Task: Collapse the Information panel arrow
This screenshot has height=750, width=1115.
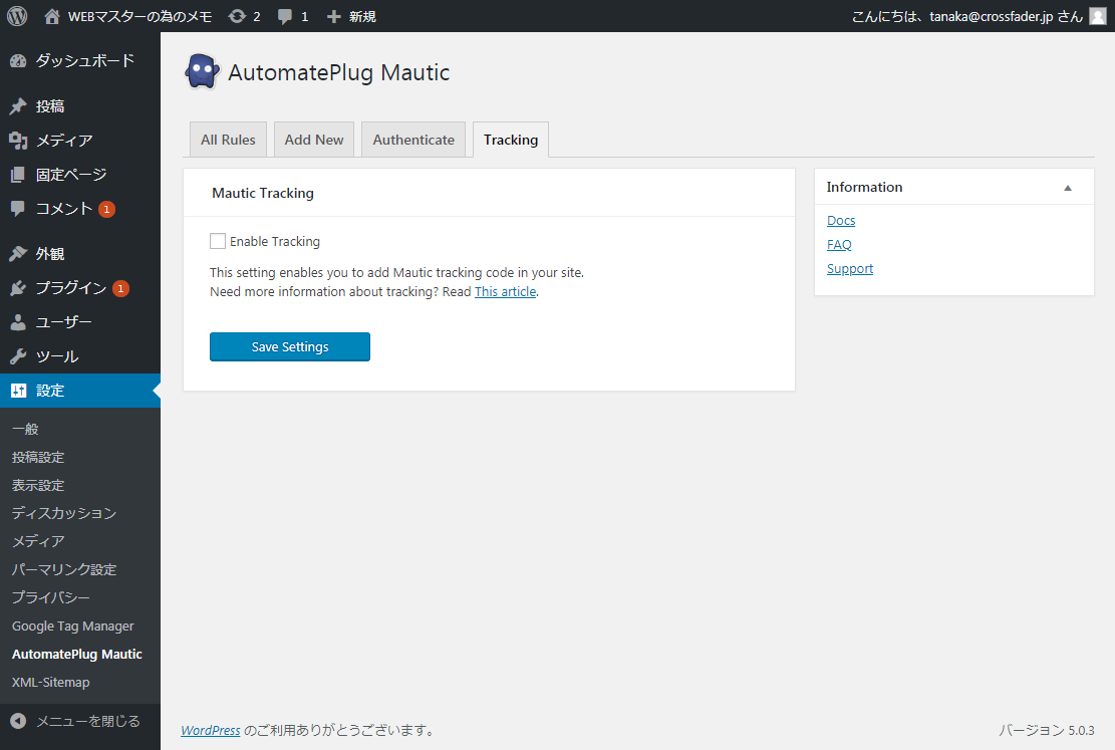Action: (x=1067, y=188)
